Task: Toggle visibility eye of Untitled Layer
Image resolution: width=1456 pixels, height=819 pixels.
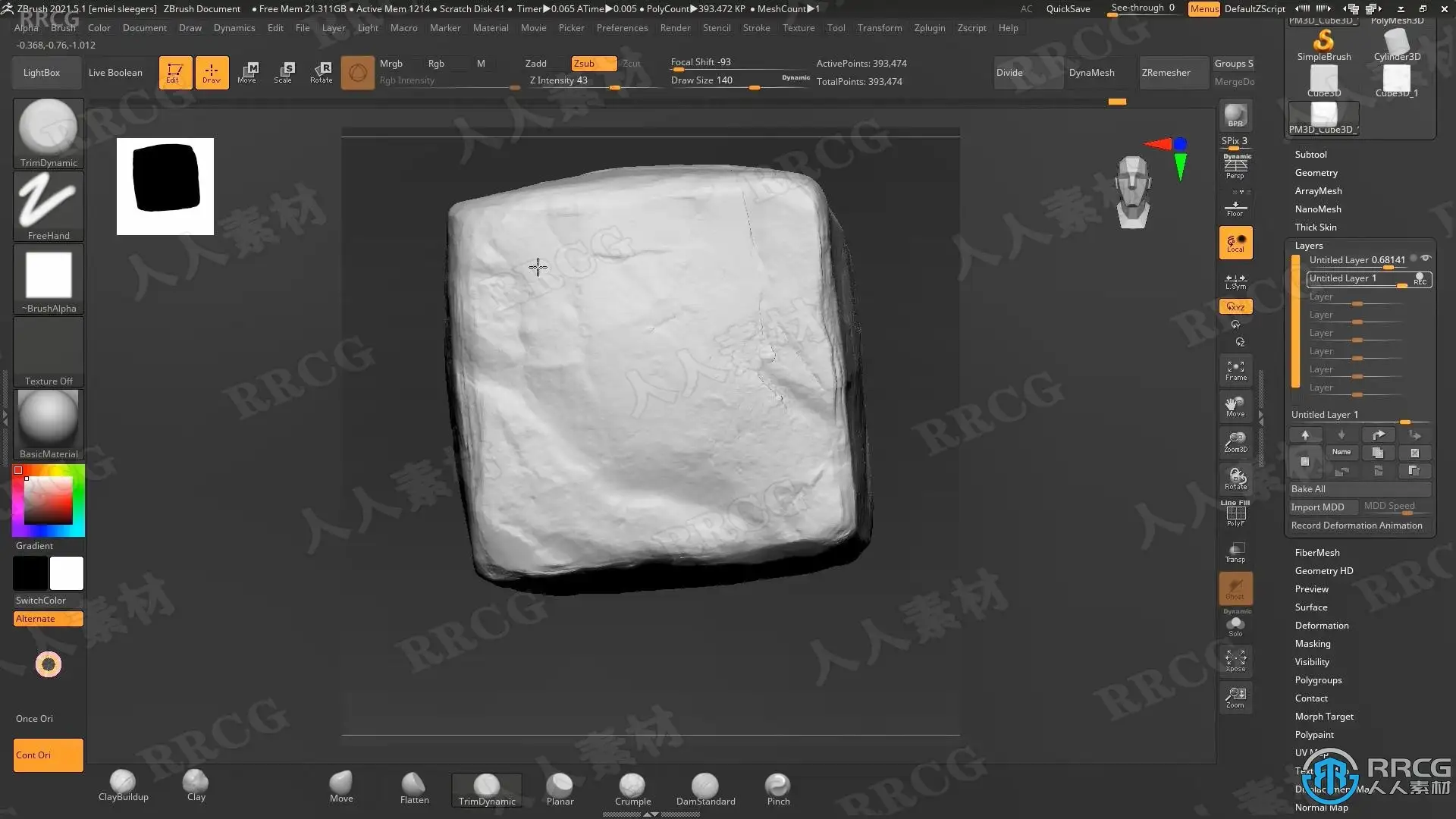Action: (x=1426, y=259)
